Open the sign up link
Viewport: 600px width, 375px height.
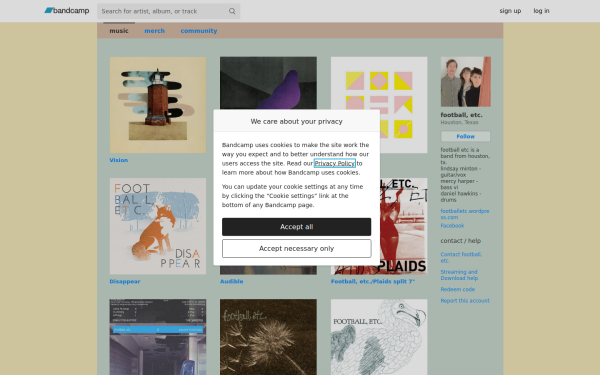coord(510,11)
